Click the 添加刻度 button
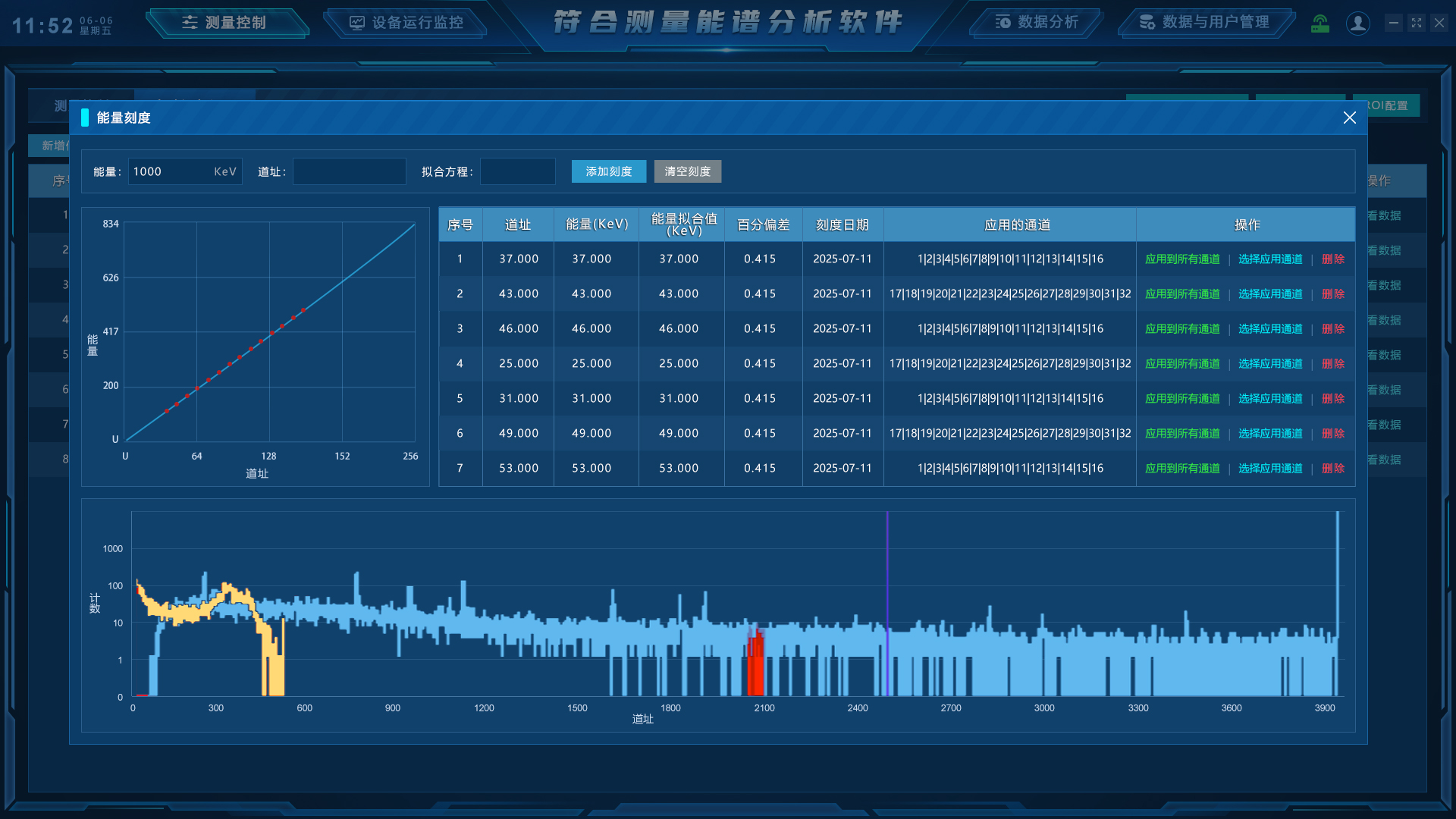The width and height of the screenshot is (1456, 819). (x=608, y=171)
